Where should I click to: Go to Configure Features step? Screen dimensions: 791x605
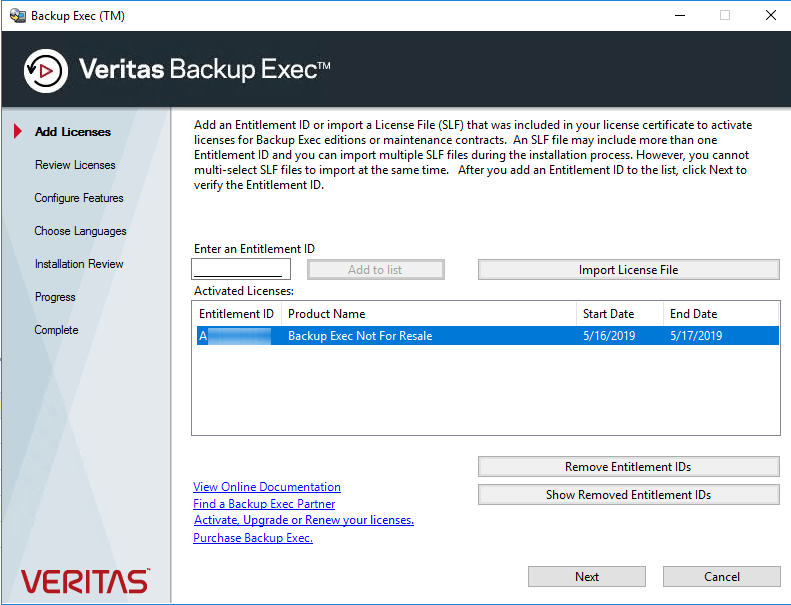point(79,198)
